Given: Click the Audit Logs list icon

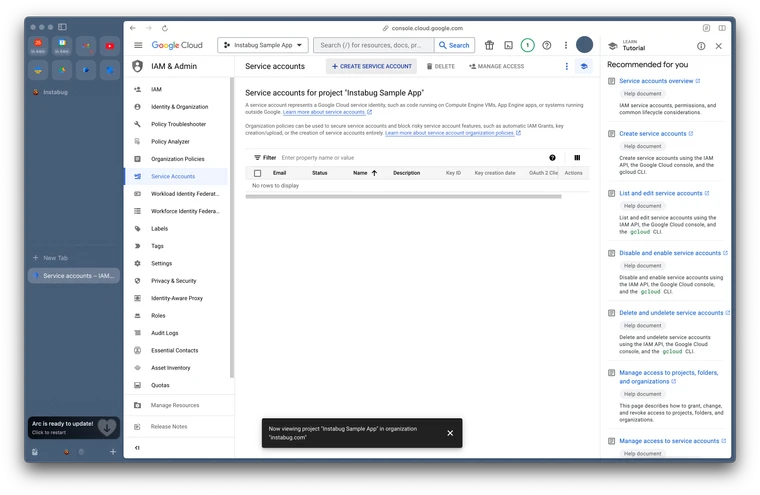Looking at the screenshot, I should coord(138,333).
